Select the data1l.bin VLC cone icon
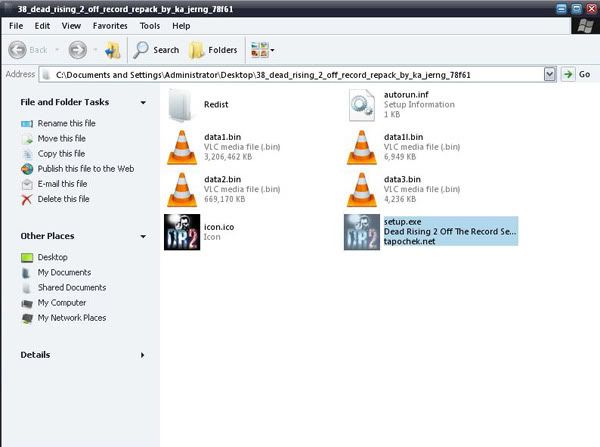The height and width of the screenshot is (447, 600). (362, 147)
